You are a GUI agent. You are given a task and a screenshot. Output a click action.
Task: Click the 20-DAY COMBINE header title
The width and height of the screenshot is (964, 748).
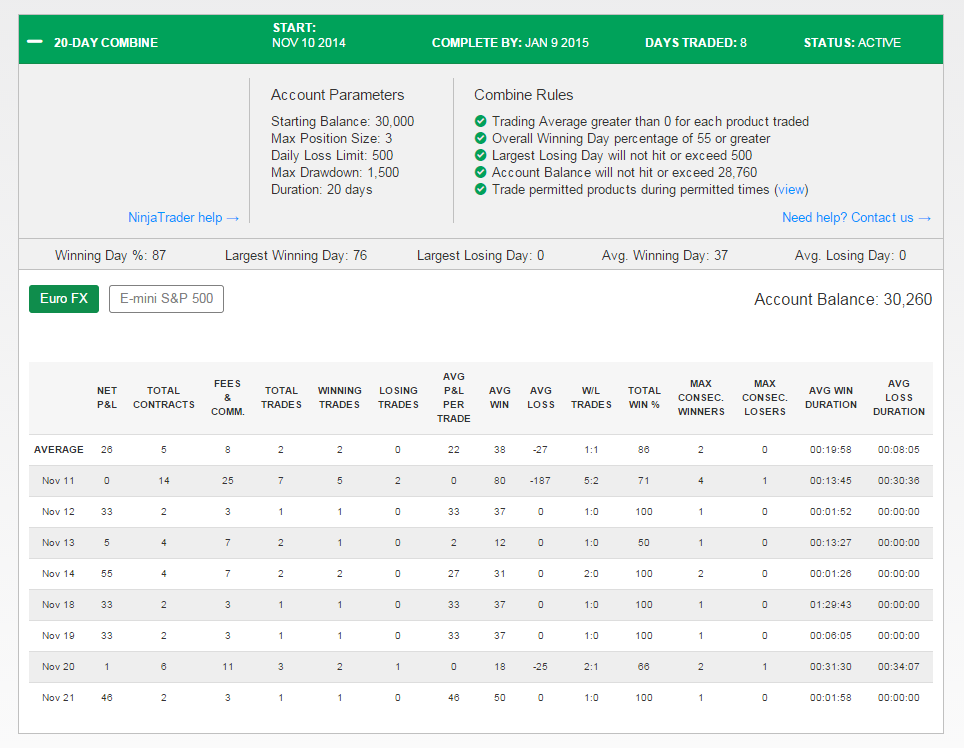pyautogui.click(x=106, y=42)
